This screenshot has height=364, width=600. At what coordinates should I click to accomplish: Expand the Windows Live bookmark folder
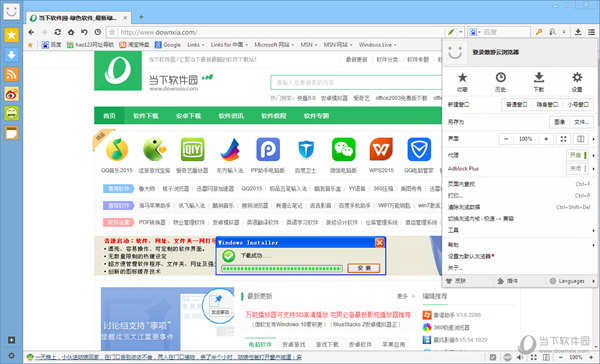pyautogui.click(x=378, y=45)
